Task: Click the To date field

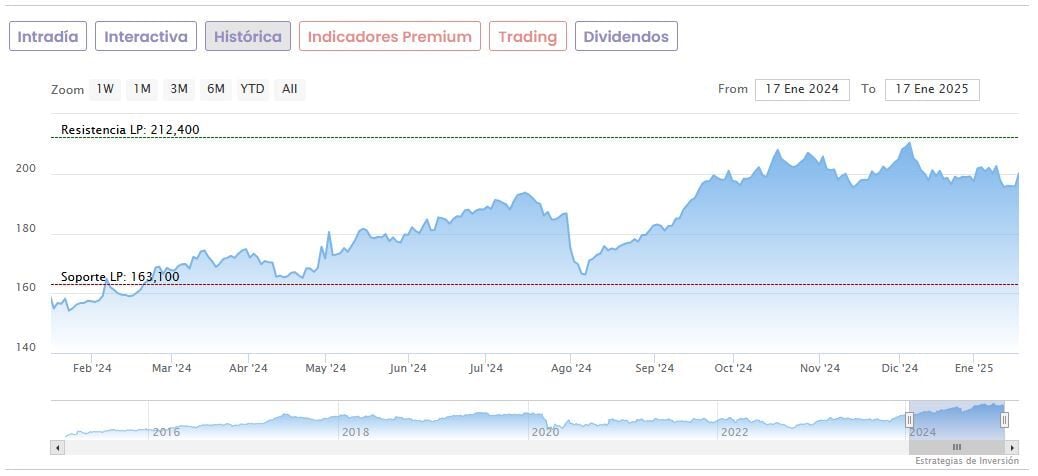Action: (x=932, y=89)
